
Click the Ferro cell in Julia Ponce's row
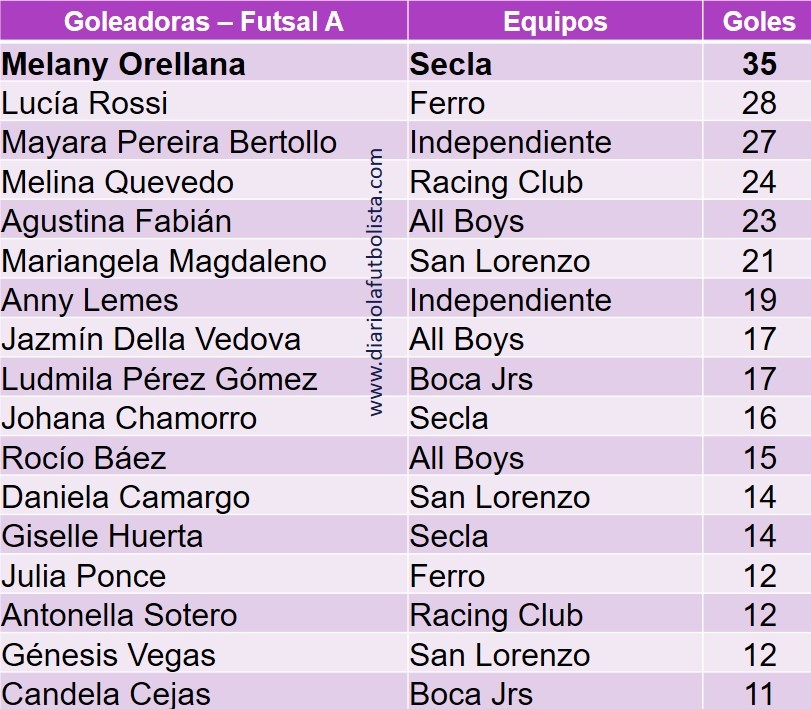point(447,576)
